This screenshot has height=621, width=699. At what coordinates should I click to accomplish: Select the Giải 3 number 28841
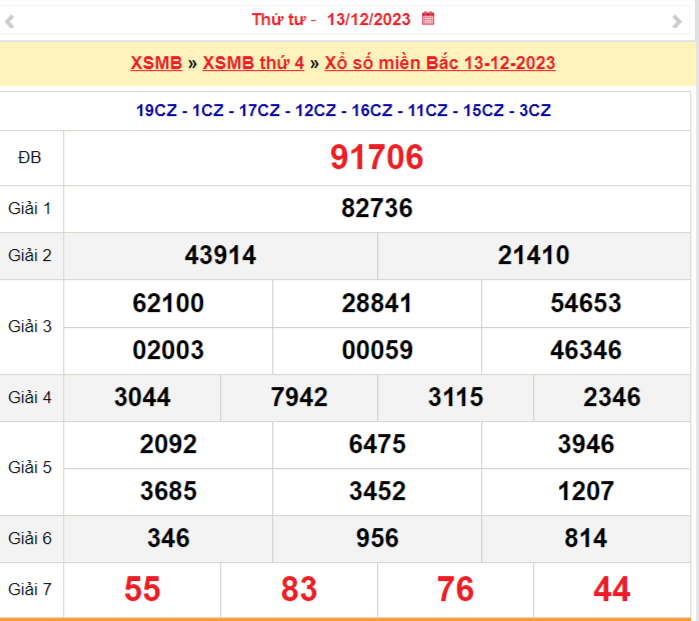(x=377, y=303)
